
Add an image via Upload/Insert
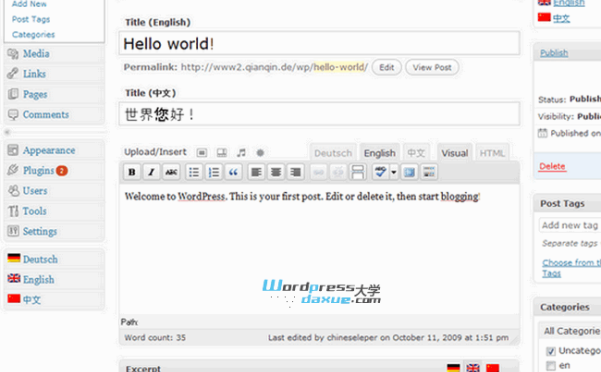[202, 153]
